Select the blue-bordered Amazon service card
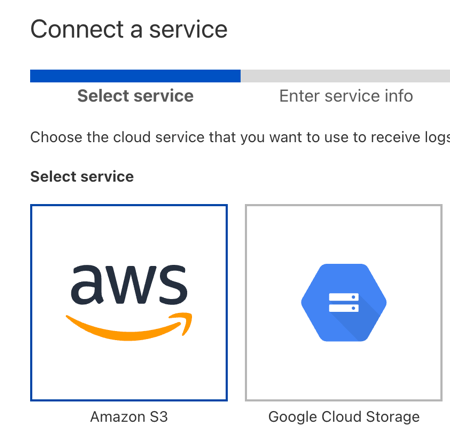450x438 pixels. click(x=129, y=302)
